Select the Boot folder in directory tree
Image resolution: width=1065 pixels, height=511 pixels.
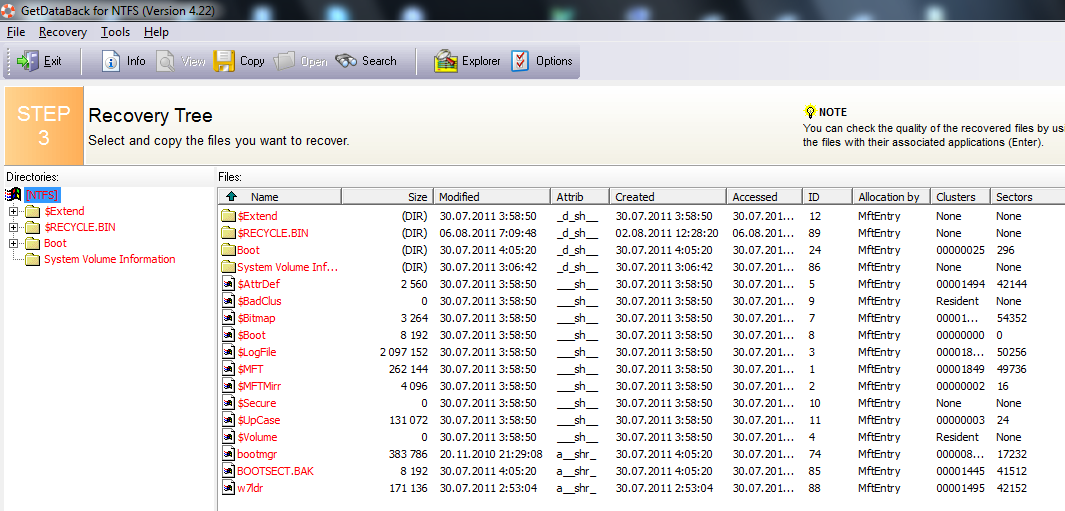(x=55, y=243)
